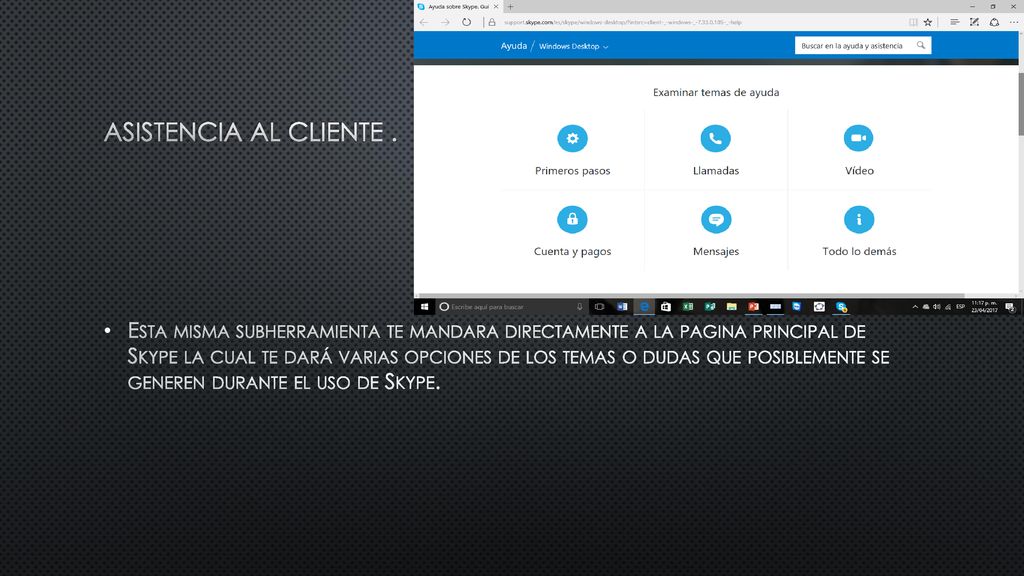Click the Vídeo label

(859, 170)
